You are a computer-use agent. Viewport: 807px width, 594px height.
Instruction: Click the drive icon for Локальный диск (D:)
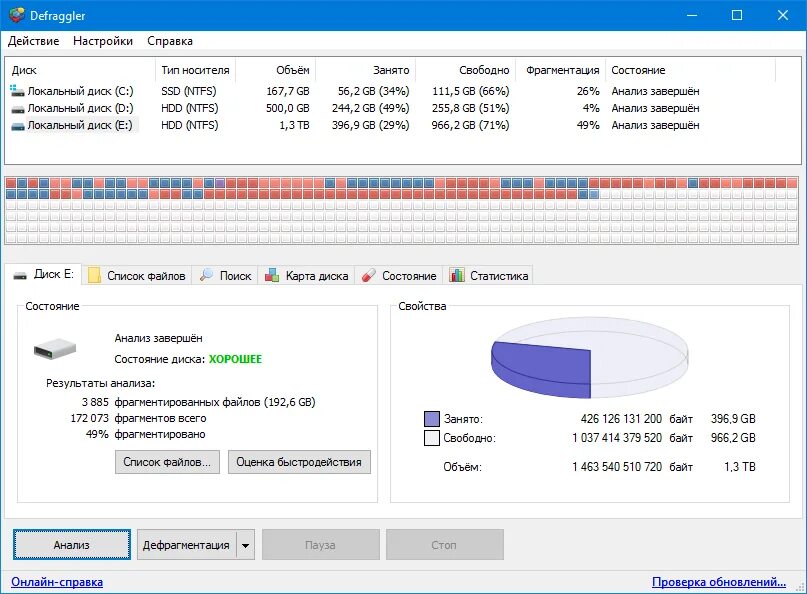[17, 109]
